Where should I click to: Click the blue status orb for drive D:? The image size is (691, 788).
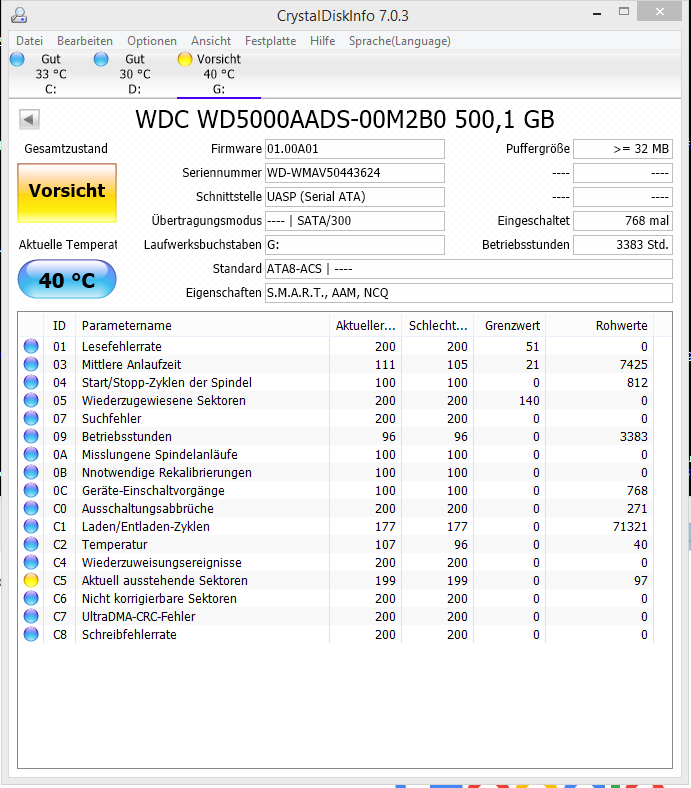click(101, 59)
